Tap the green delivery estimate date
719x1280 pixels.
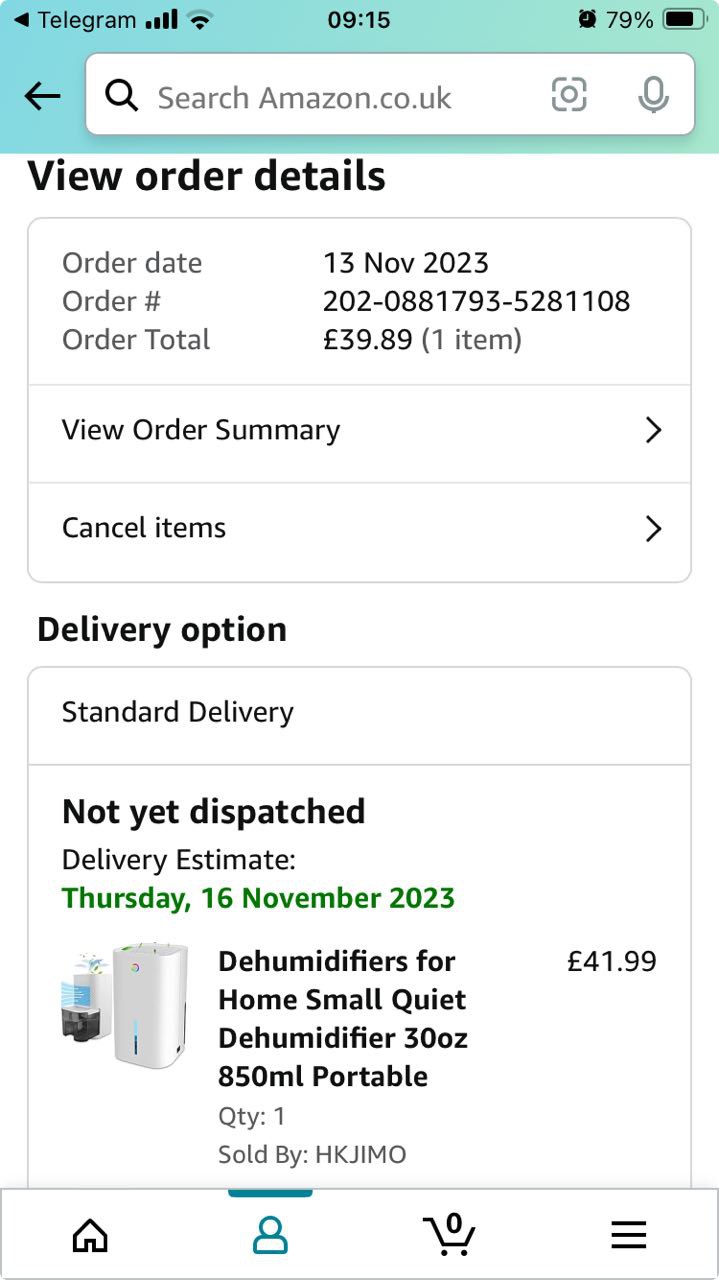pos(258,897)
